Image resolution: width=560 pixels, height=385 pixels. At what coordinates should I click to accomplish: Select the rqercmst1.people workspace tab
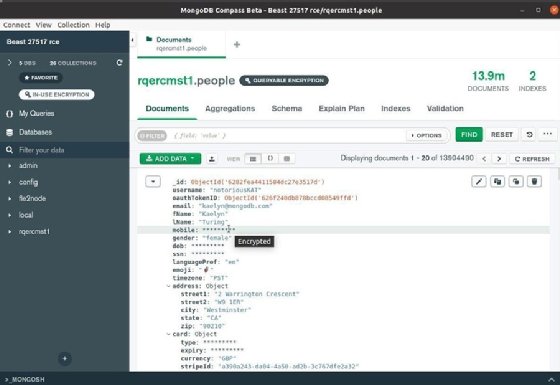pos(181,44)
